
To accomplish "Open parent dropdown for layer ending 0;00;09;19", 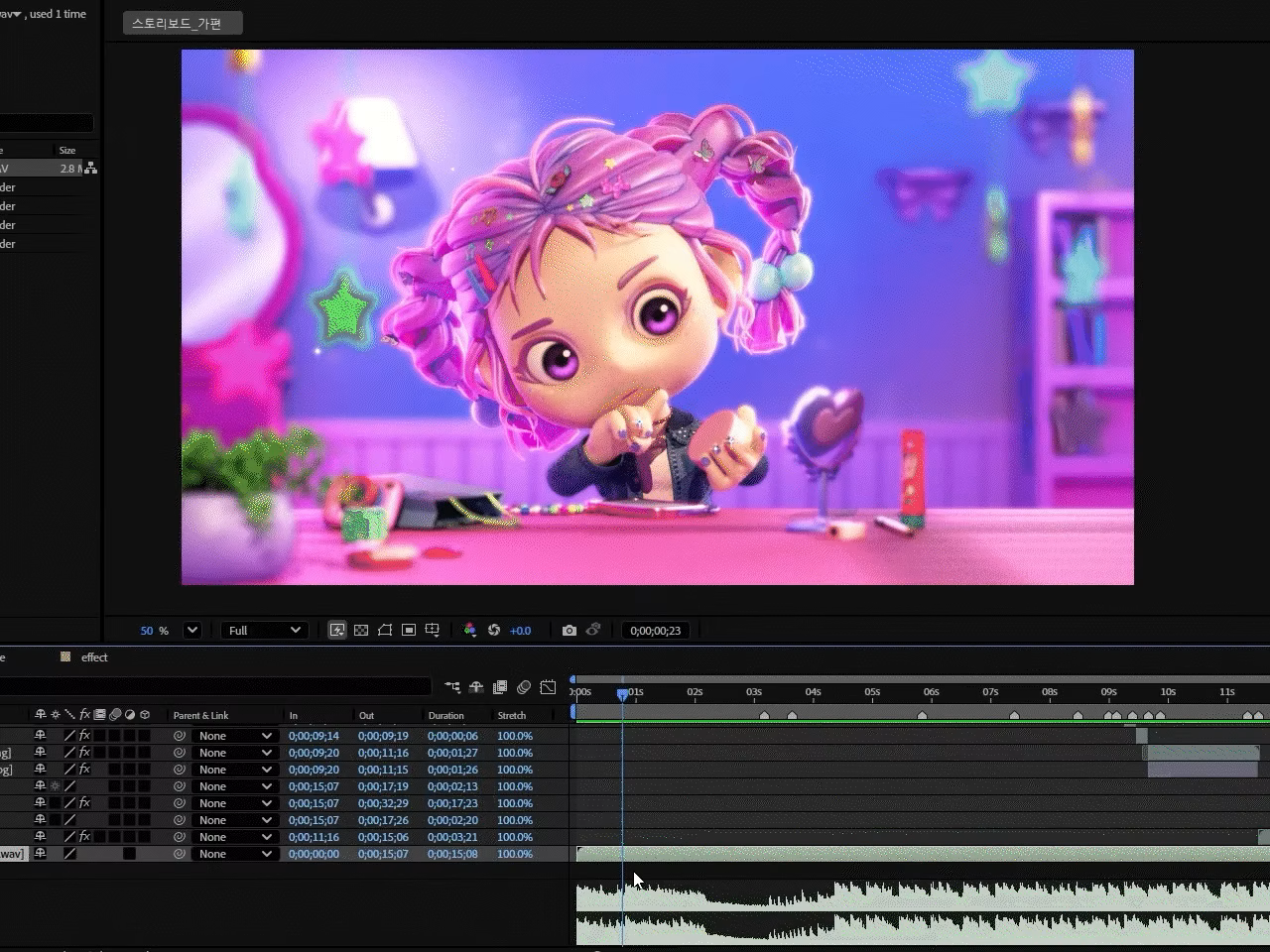I will 234,736.
